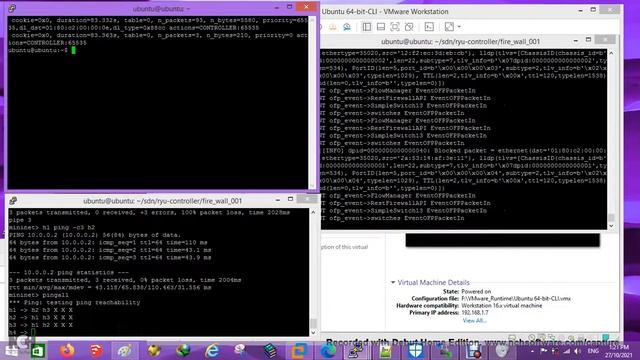The image size is (640, 360).
Task: Open volume speaker tray icon
Action: coord(578,351)
